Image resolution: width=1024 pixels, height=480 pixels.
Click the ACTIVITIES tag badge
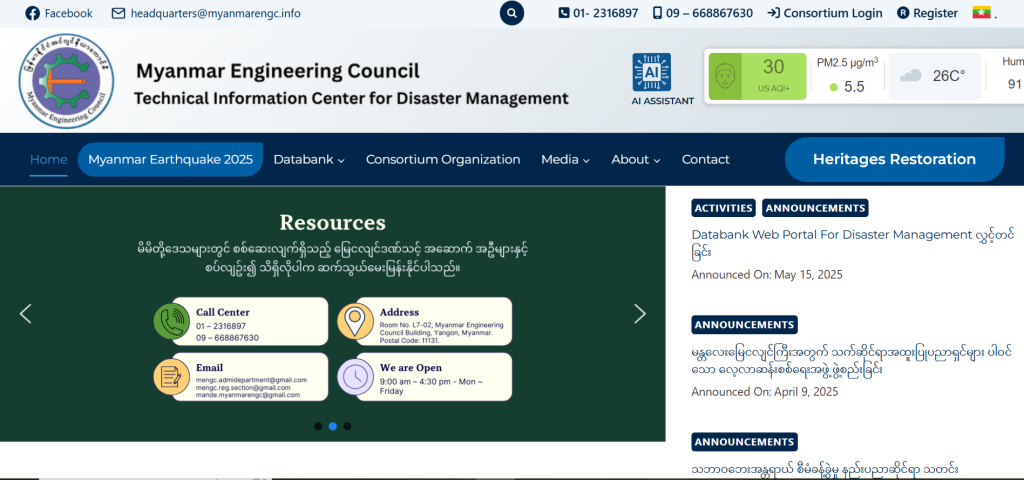pos(724,208)
